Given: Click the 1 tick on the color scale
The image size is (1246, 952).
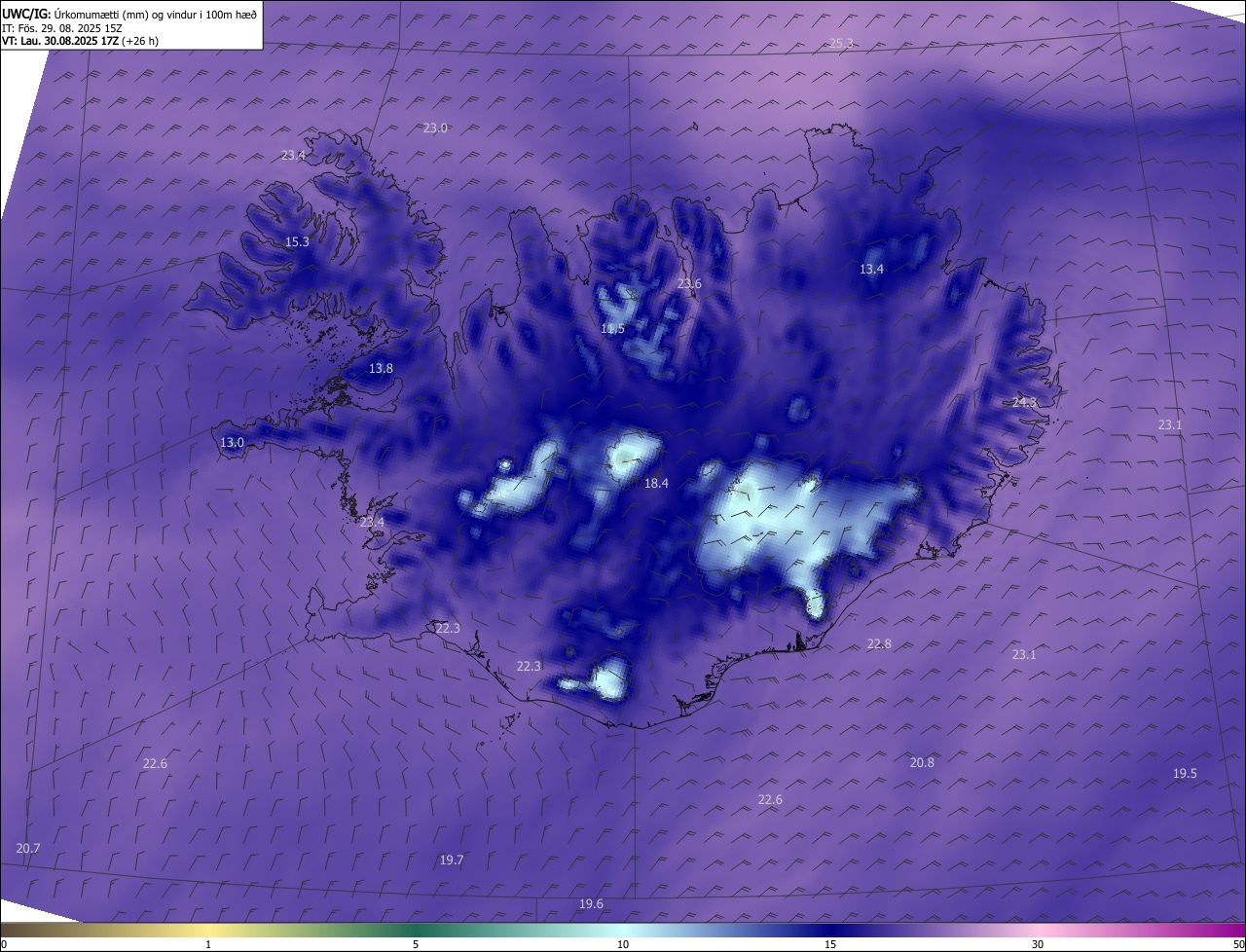Looking at the screenshot, I should [x=208, y=944].
